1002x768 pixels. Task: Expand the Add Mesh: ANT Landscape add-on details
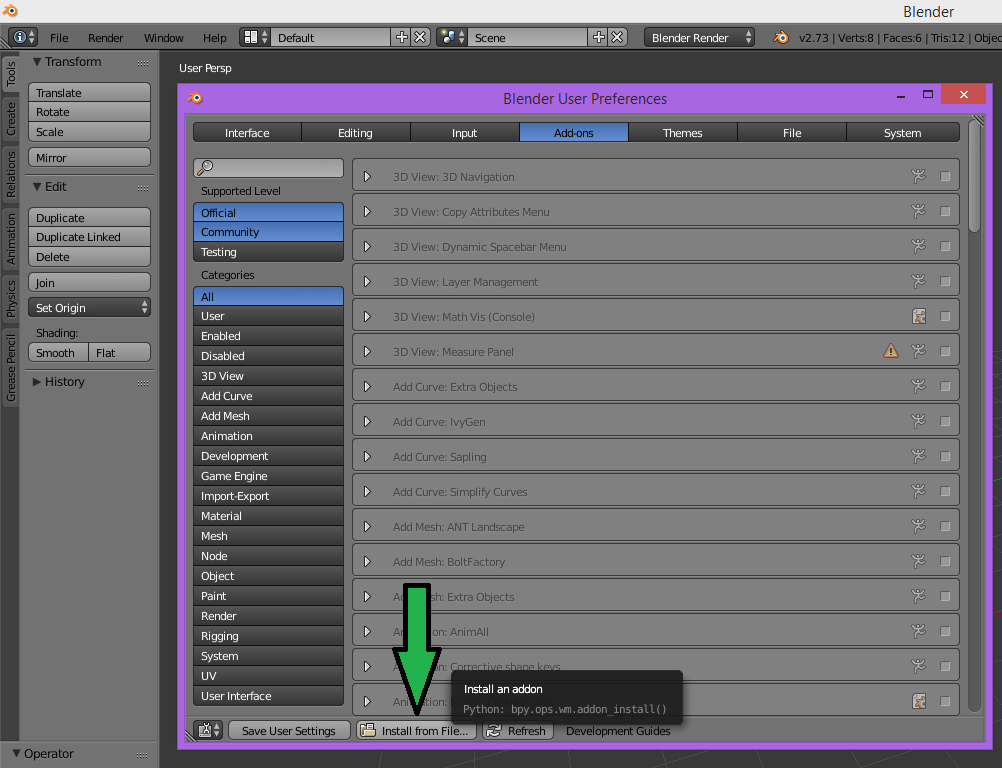pyautogui.click(x=367, y=526)
